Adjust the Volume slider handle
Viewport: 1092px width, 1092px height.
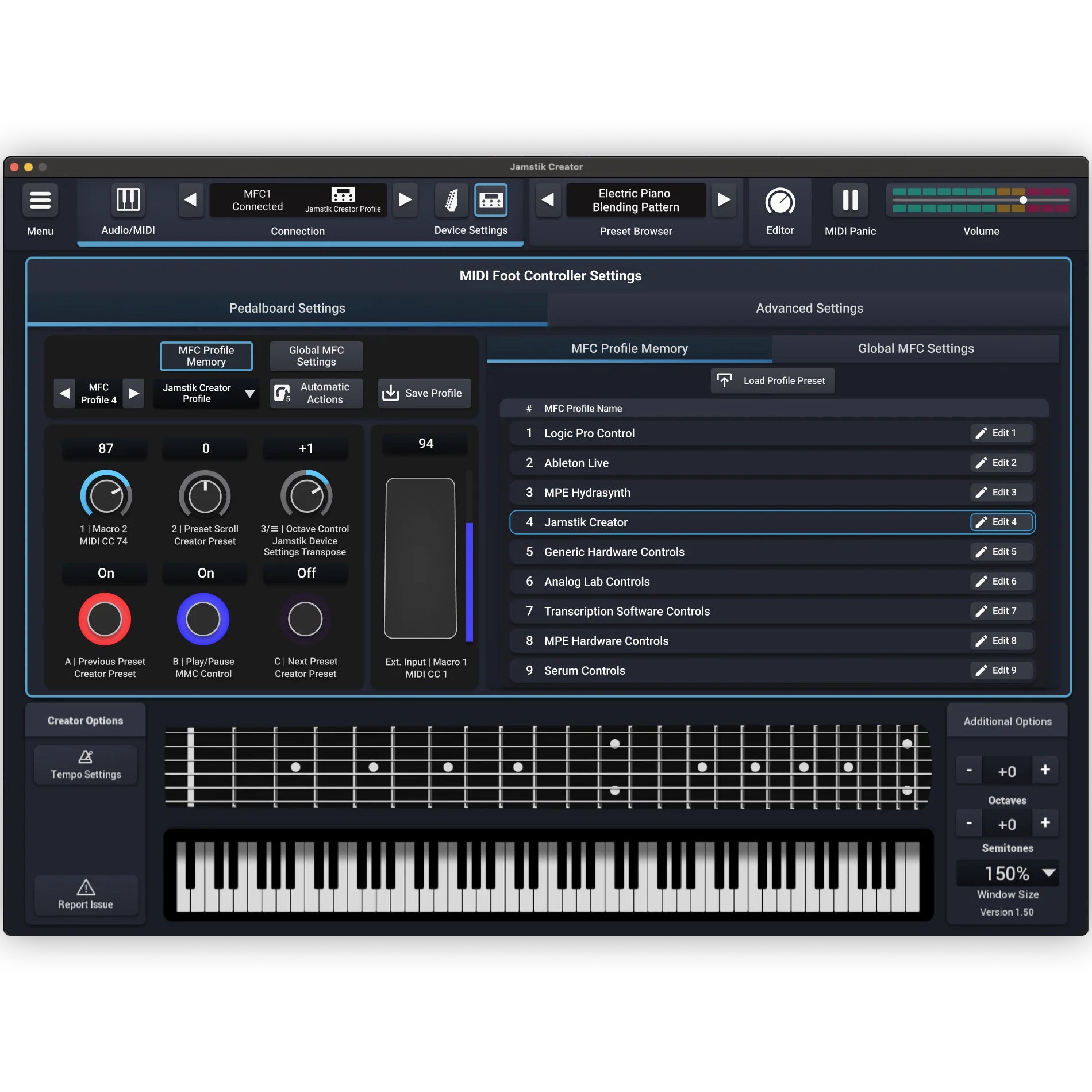(x=1023, y=200)
